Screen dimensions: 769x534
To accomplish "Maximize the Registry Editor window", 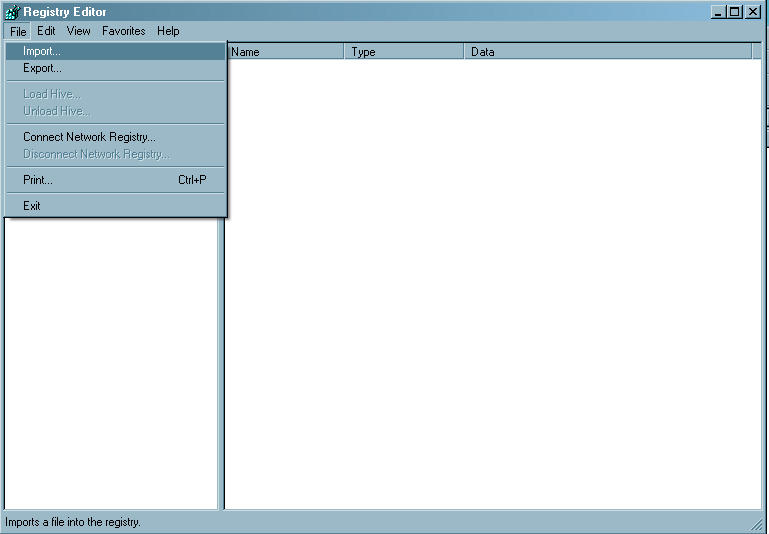I will [735, 12].
